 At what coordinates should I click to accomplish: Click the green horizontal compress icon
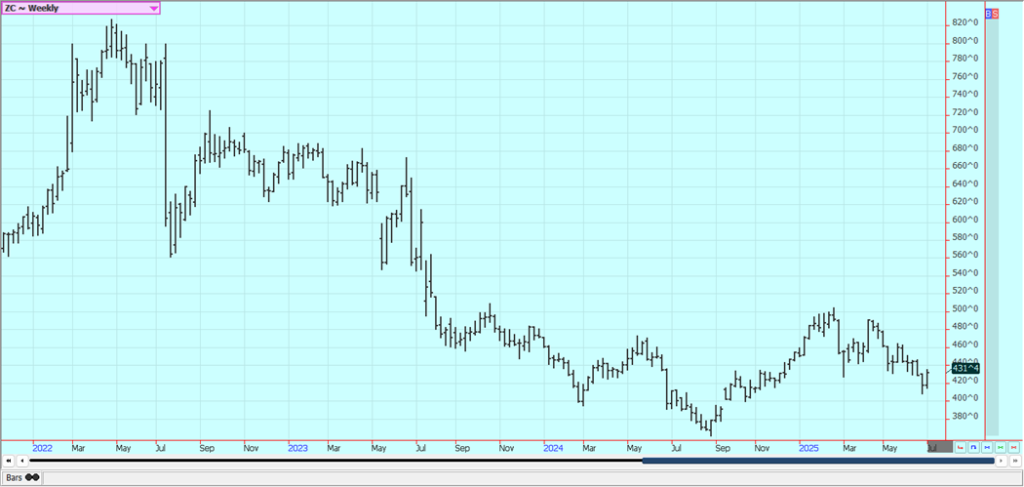(1000, 447)
